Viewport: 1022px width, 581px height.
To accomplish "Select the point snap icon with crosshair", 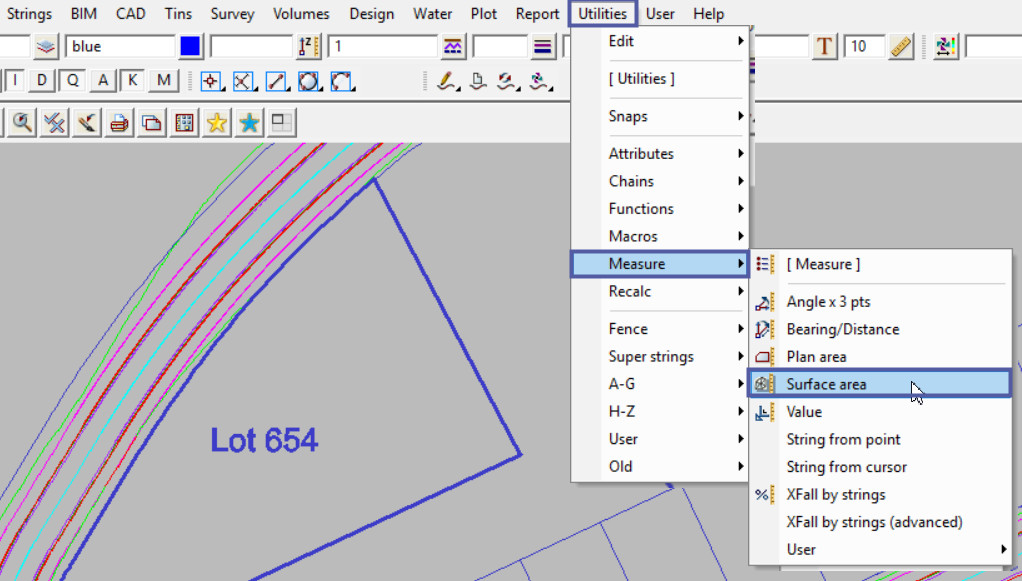I will pyautogui.click(x=211, y=81).
